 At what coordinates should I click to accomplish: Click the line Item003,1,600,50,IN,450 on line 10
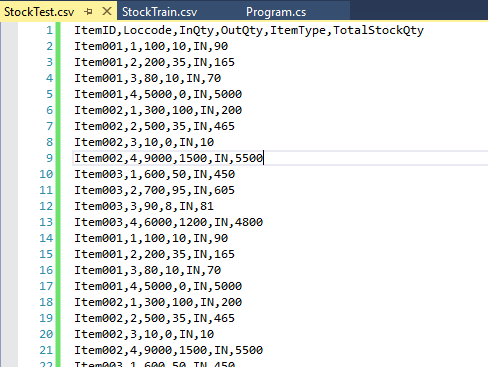(154, 174)
